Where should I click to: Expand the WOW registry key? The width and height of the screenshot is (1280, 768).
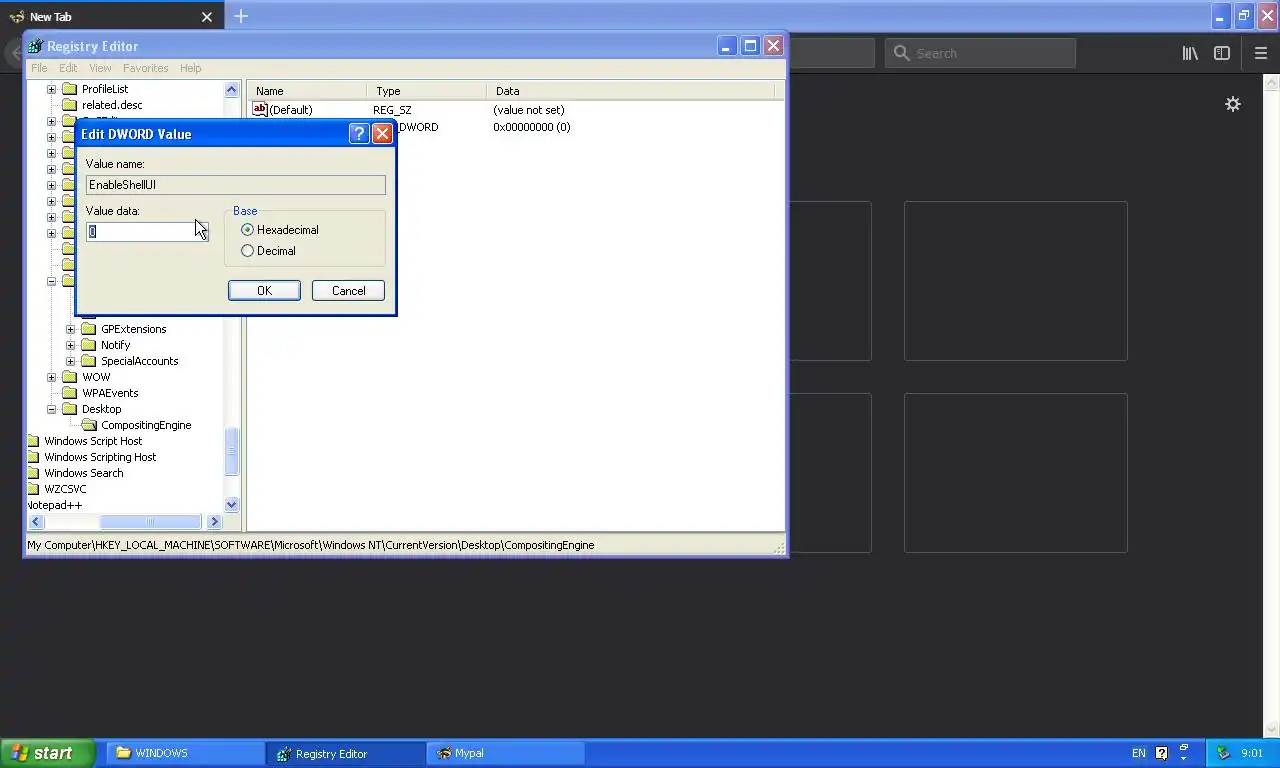pyautogui.click(x=52, y=377)
